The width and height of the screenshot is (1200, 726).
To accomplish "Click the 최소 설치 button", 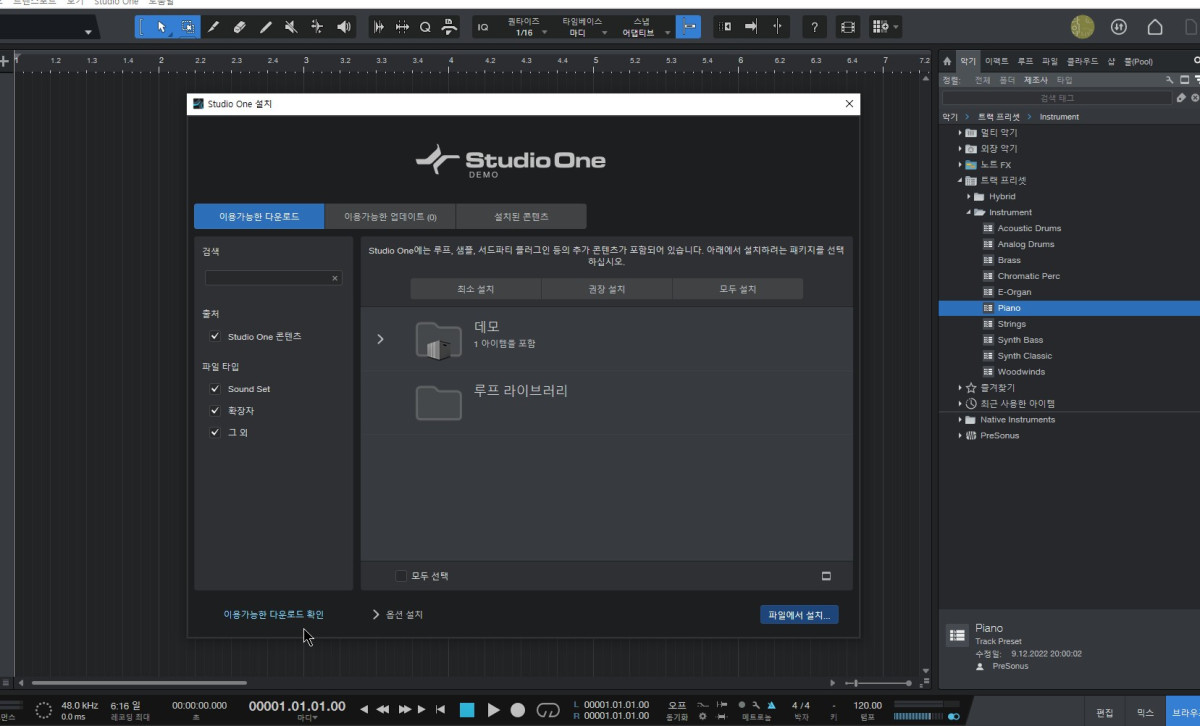I will point(476,289).
